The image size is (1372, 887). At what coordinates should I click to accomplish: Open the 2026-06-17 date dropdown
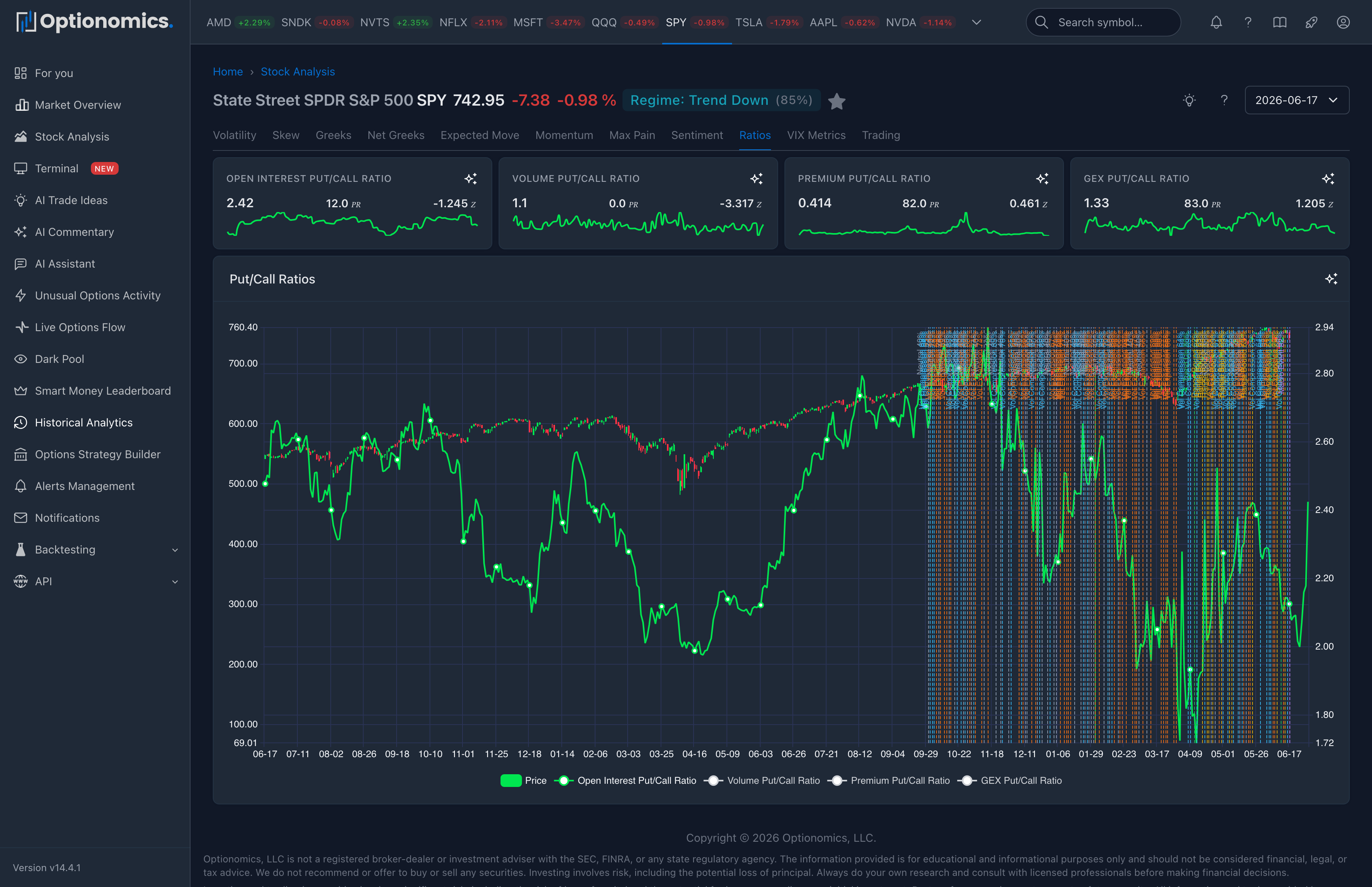pyautogui.click(x=1297, y=100)
